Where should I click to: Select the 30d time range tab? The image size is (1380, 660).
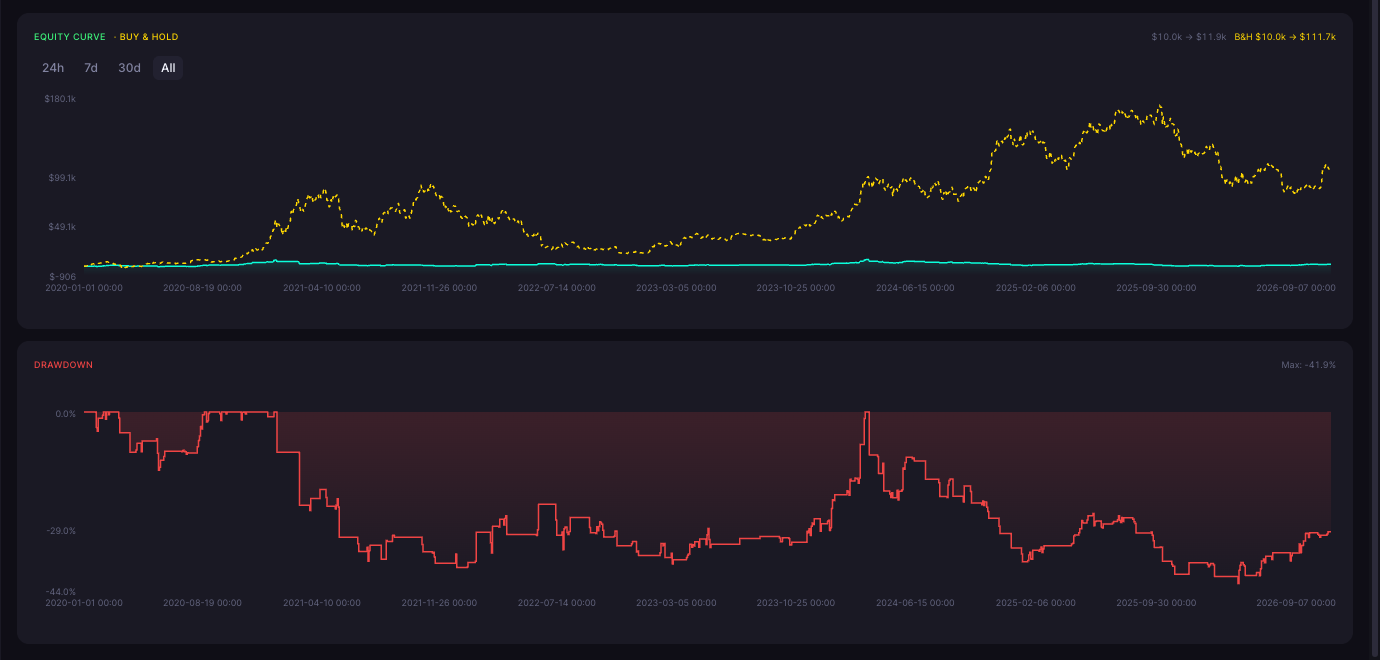[x=129, y=68]
